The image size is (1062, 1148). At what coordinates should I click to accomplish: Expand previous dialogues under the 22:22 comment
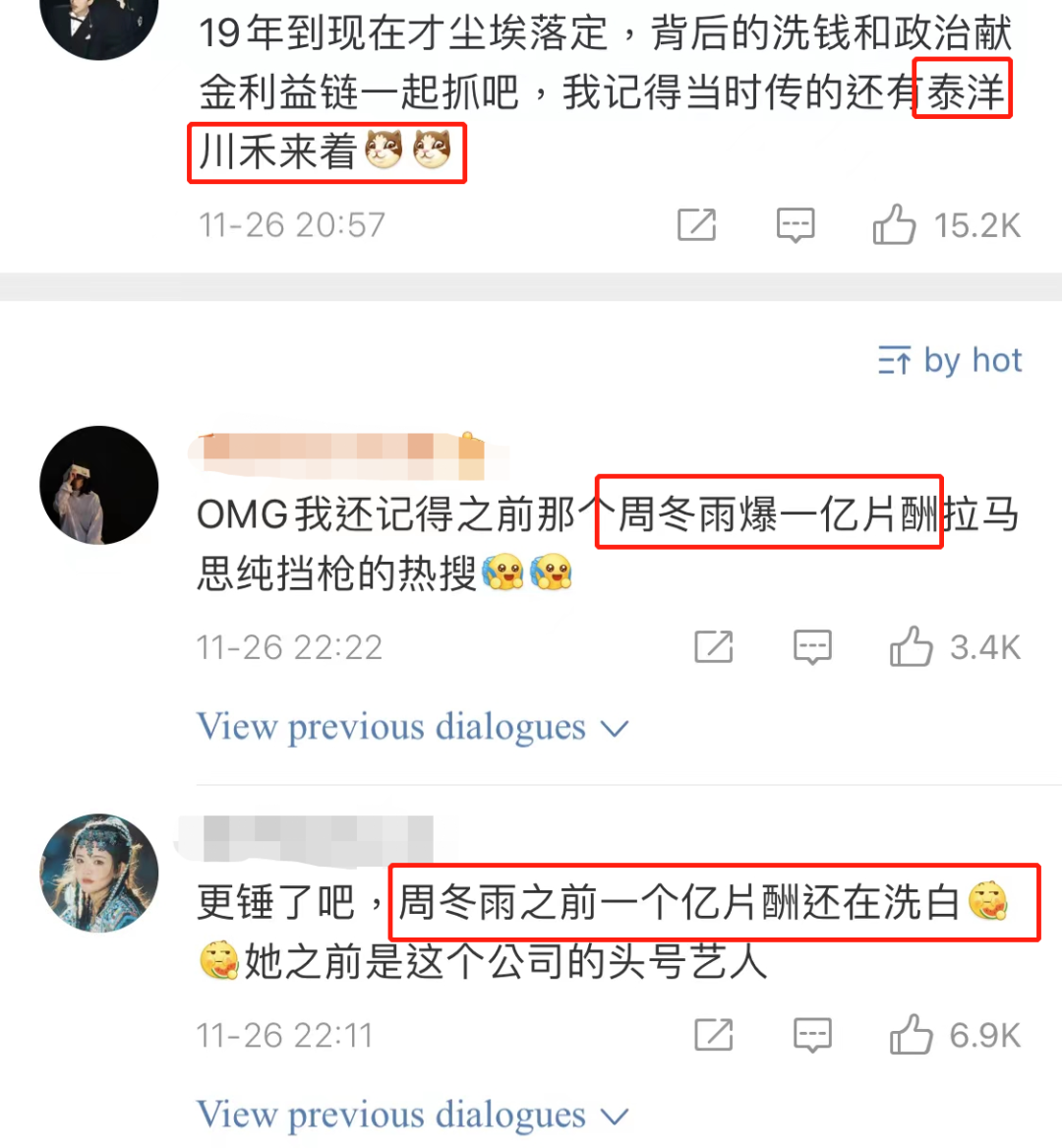coord(413,727)
